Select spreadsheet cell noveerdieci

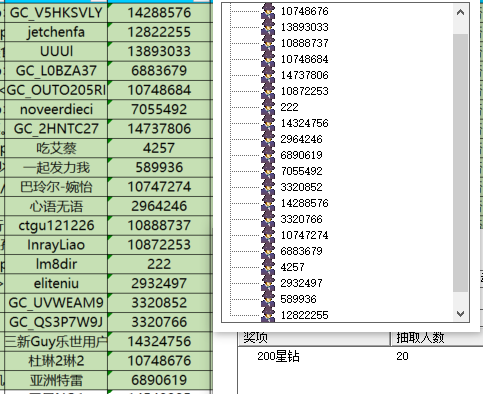[x=56, y=109]
